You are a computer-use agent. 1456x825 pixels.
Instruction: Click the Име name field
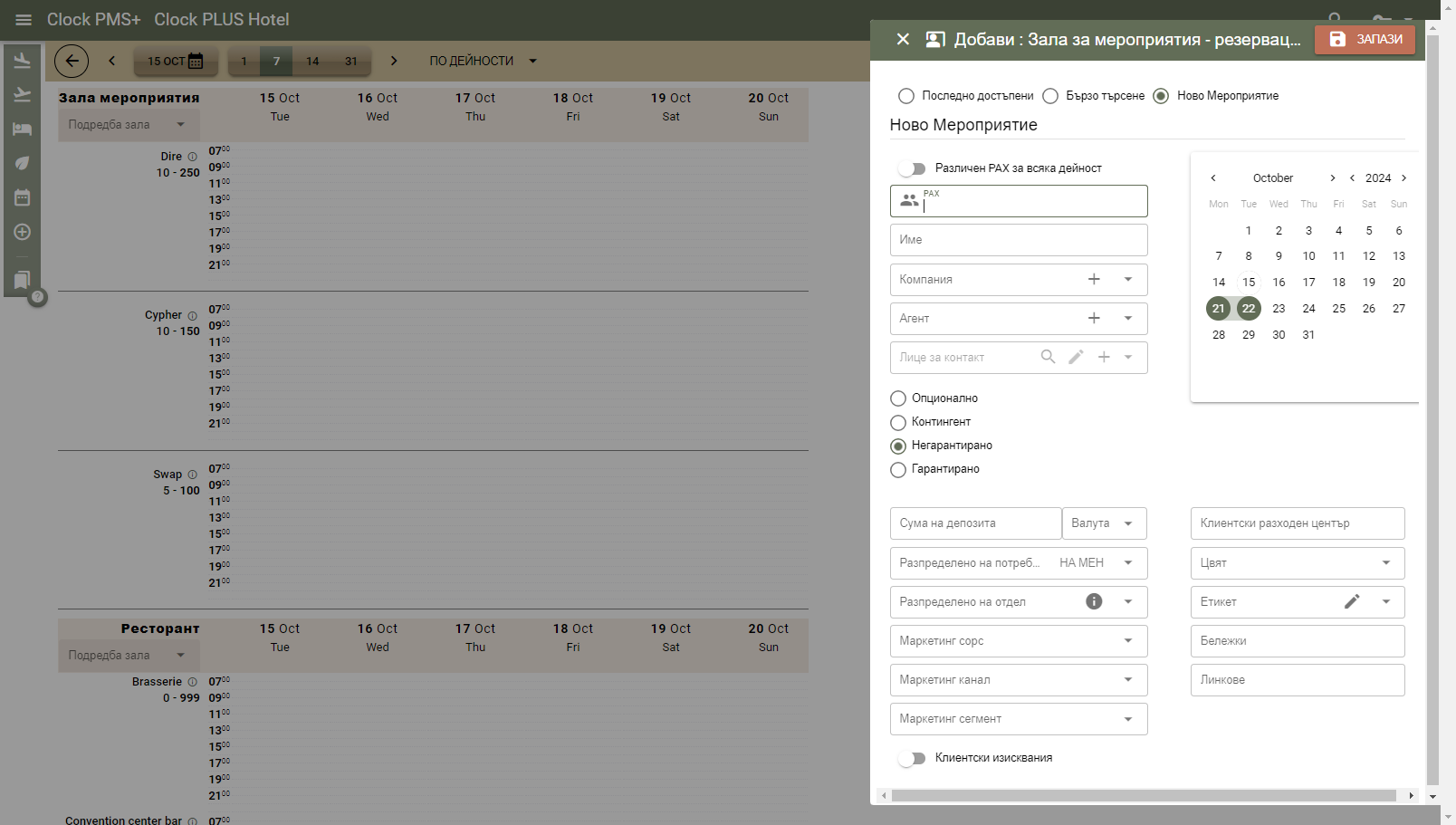tap(1019, 240)
